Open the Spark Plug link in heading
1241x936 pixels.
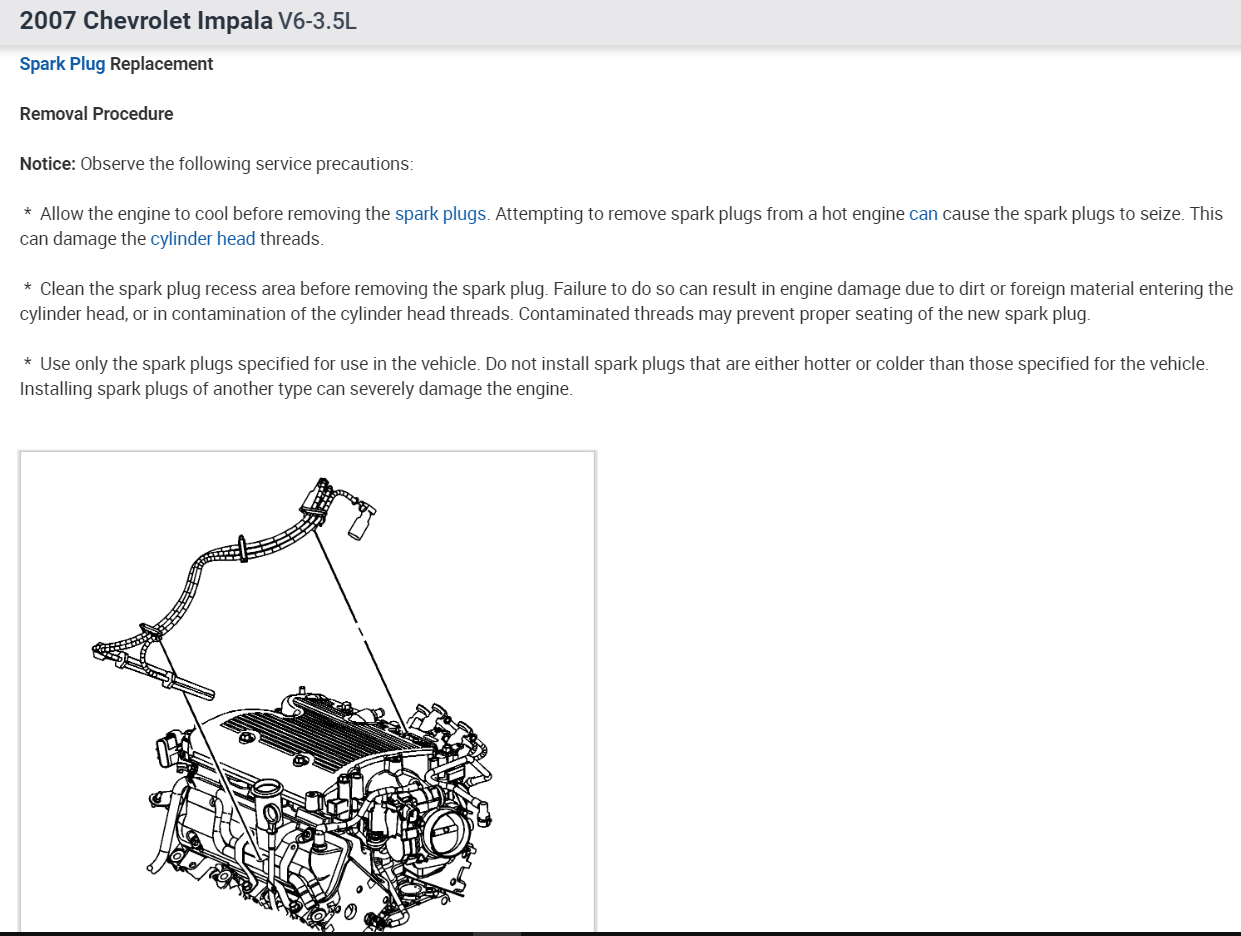tap(62, 64)
